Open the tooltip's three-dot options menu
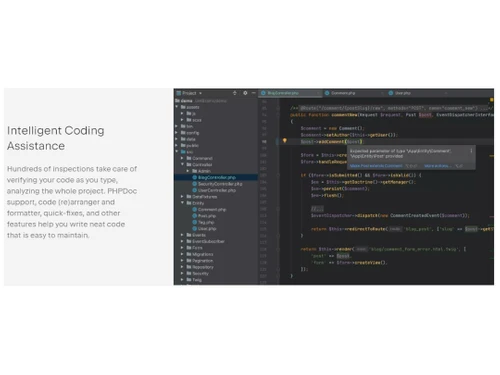Screen dimensions: 500x375 pos(471,151)
